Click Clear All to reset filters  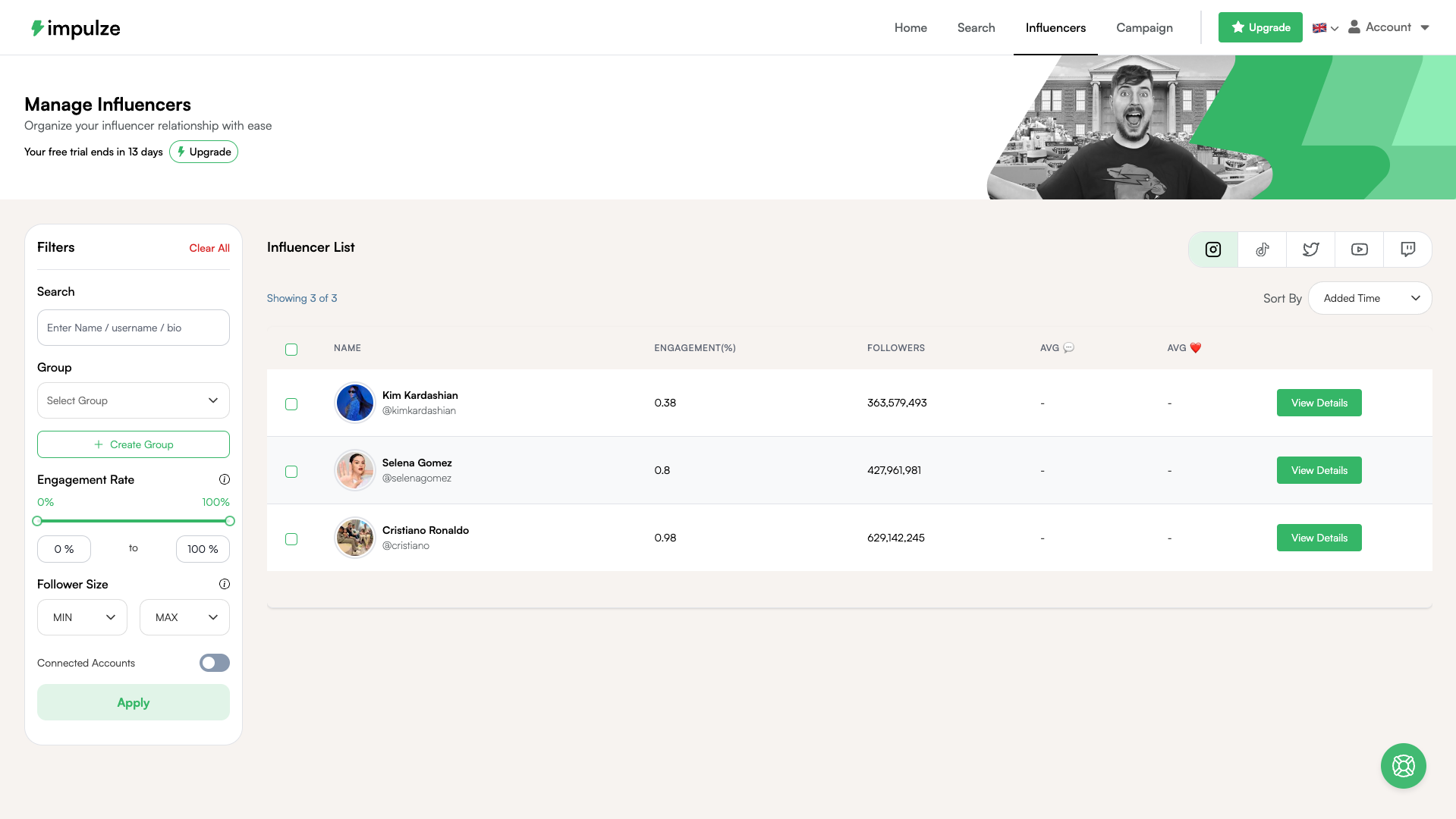tap(209, 248)
